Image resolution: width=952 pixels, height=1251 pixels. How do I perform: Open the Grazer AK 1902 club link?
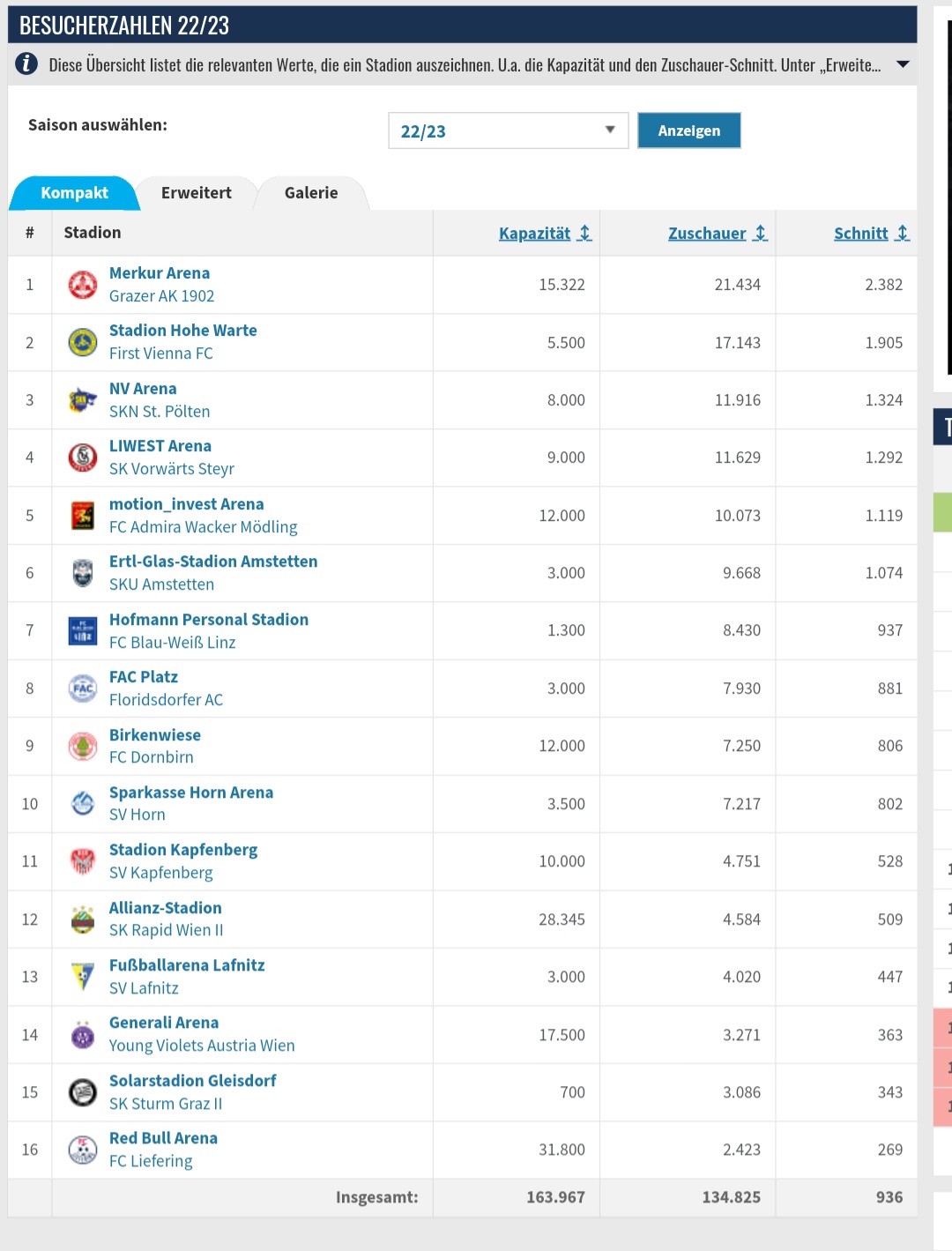pos(162,296)
